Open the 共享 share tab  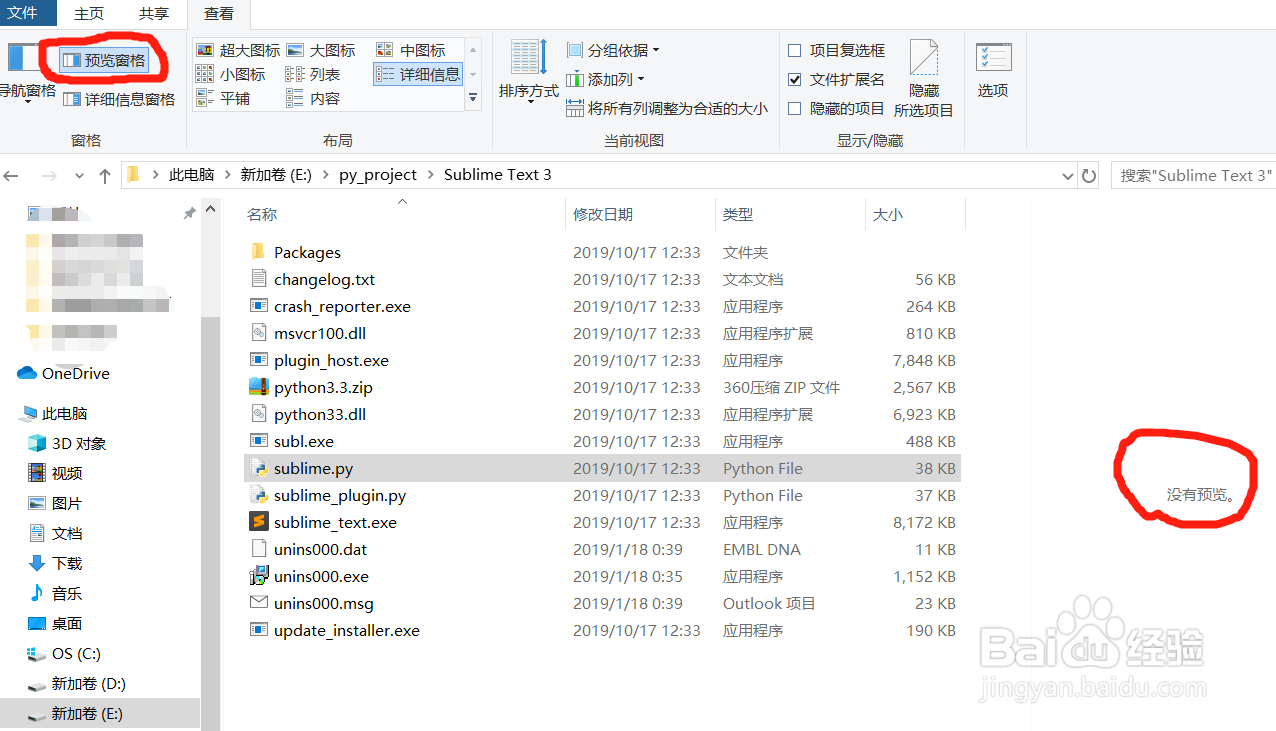(x=154, y=14)
